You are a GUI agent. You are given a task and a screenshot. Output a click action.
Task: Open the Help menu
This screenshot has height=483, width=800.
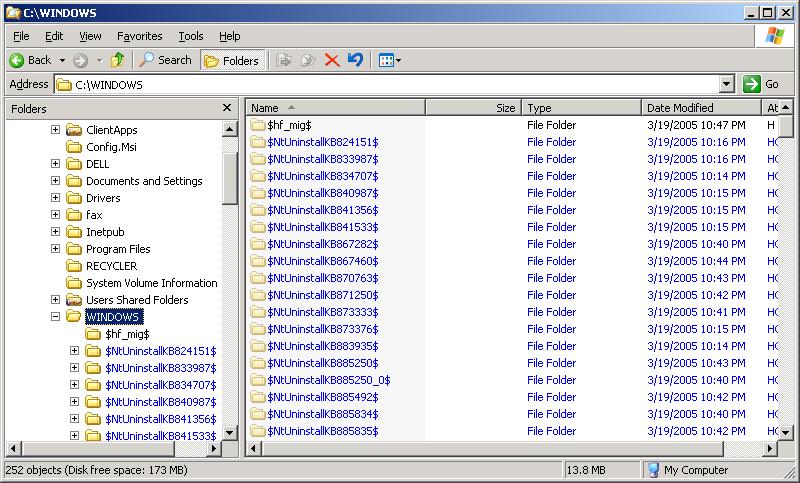(x=230, y=36)
